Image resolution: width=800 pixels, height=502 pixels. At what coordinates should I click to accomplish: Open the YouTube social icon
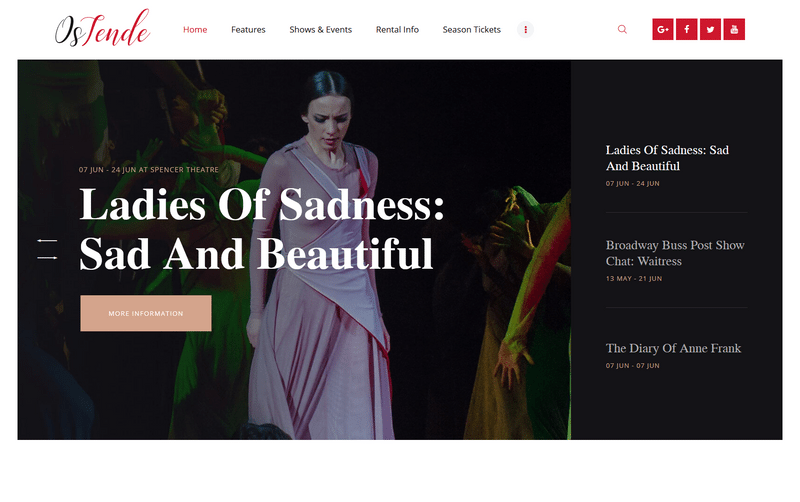point(734,29)
